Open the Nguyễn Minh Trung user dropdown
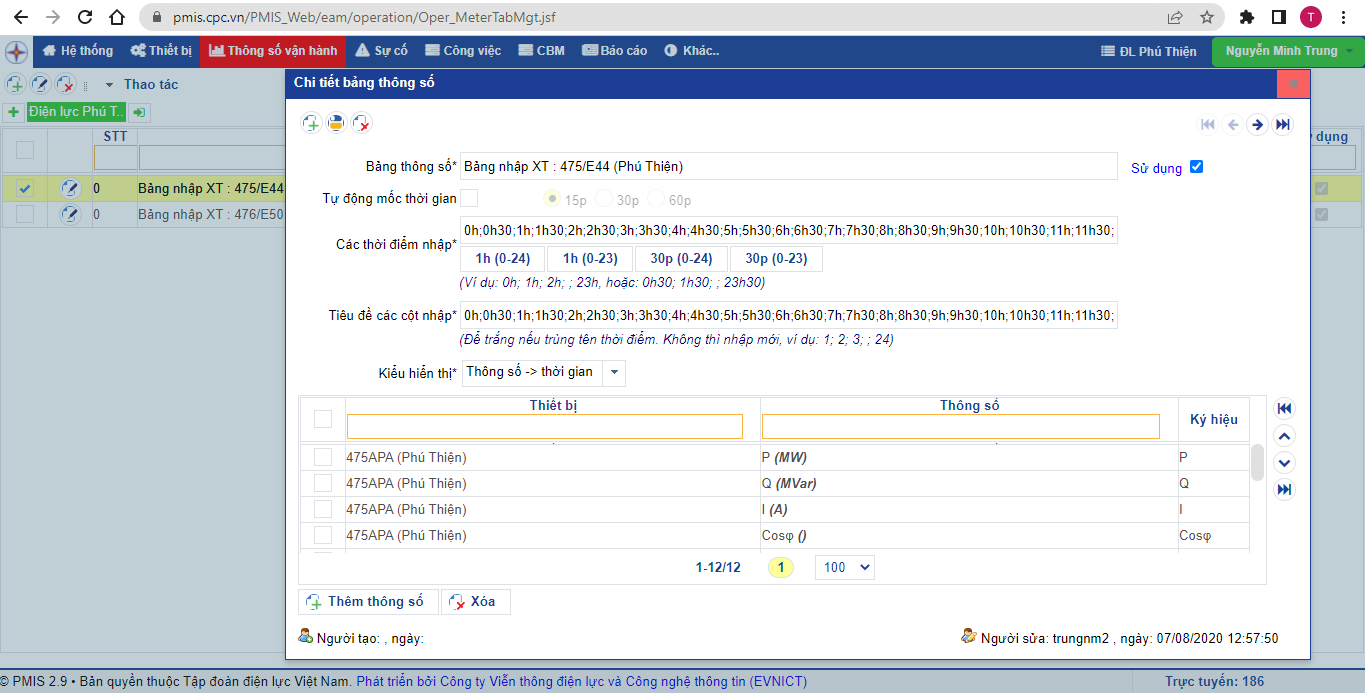The height and width of the screenshot is (693, 1365). (1288, 51)
